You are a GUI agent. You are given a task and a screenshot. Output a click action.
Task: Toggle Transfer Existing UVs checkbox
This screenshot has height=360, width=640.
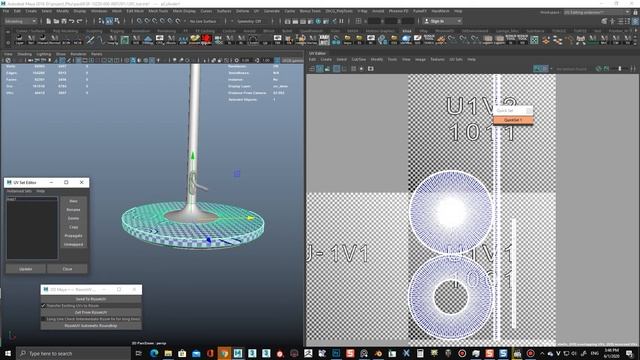point(44,305)
